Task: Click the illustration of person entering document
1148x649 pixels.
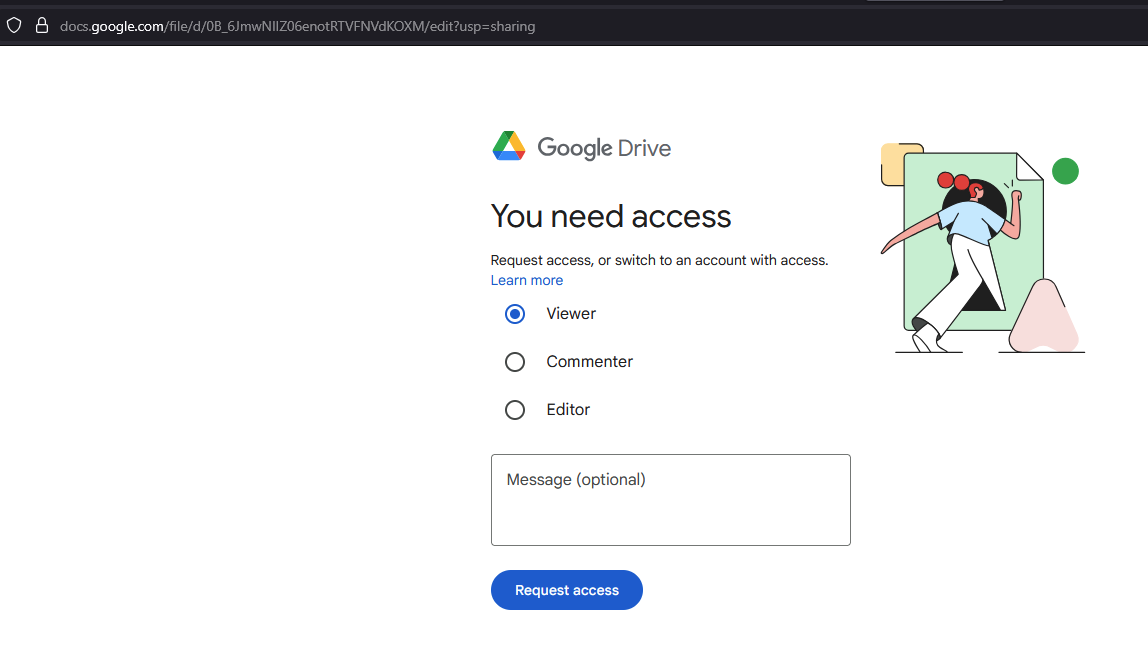Action: (x=983, y=248)
